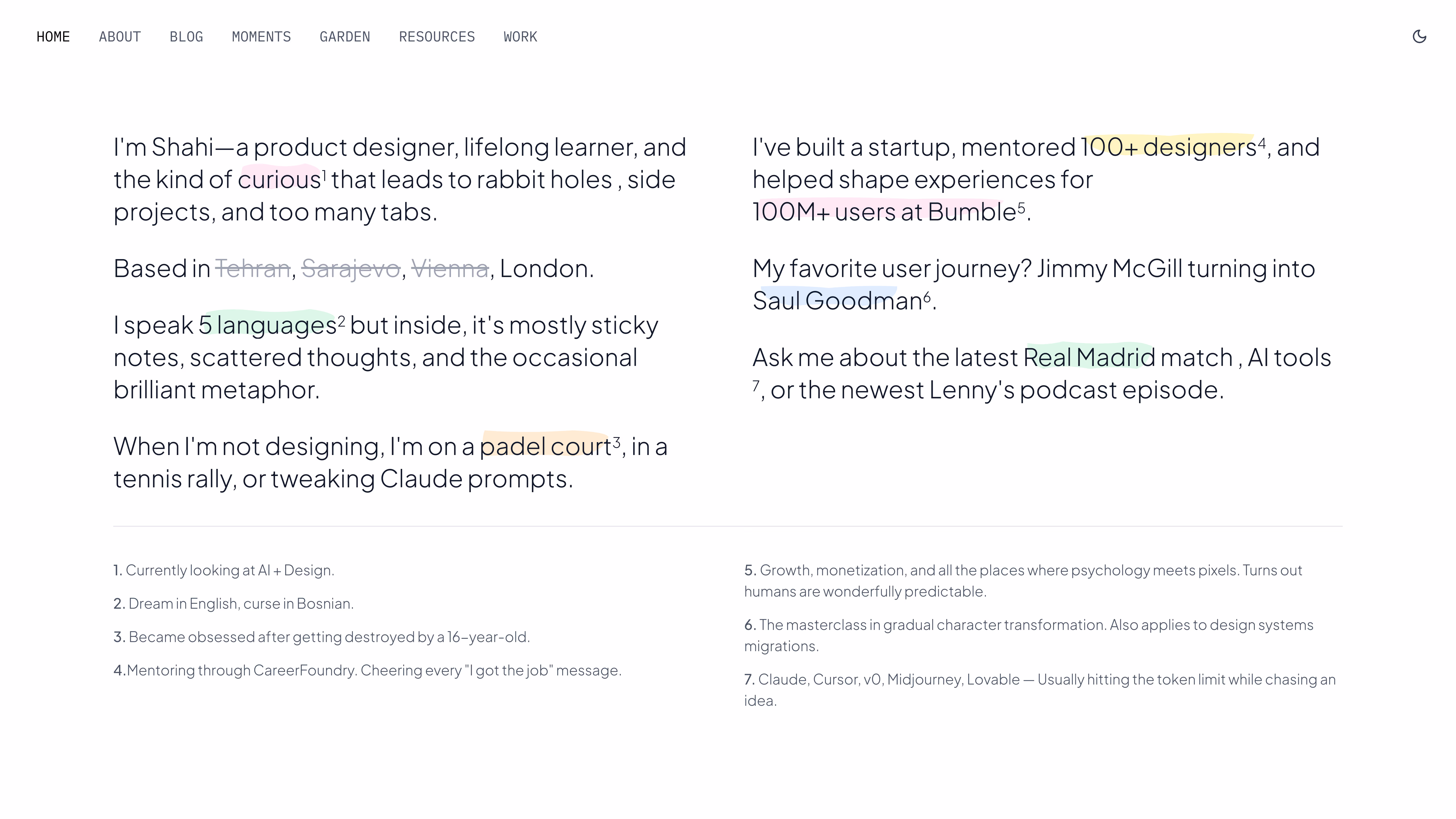Click the highlighted word "curious"

click(279, 180)
